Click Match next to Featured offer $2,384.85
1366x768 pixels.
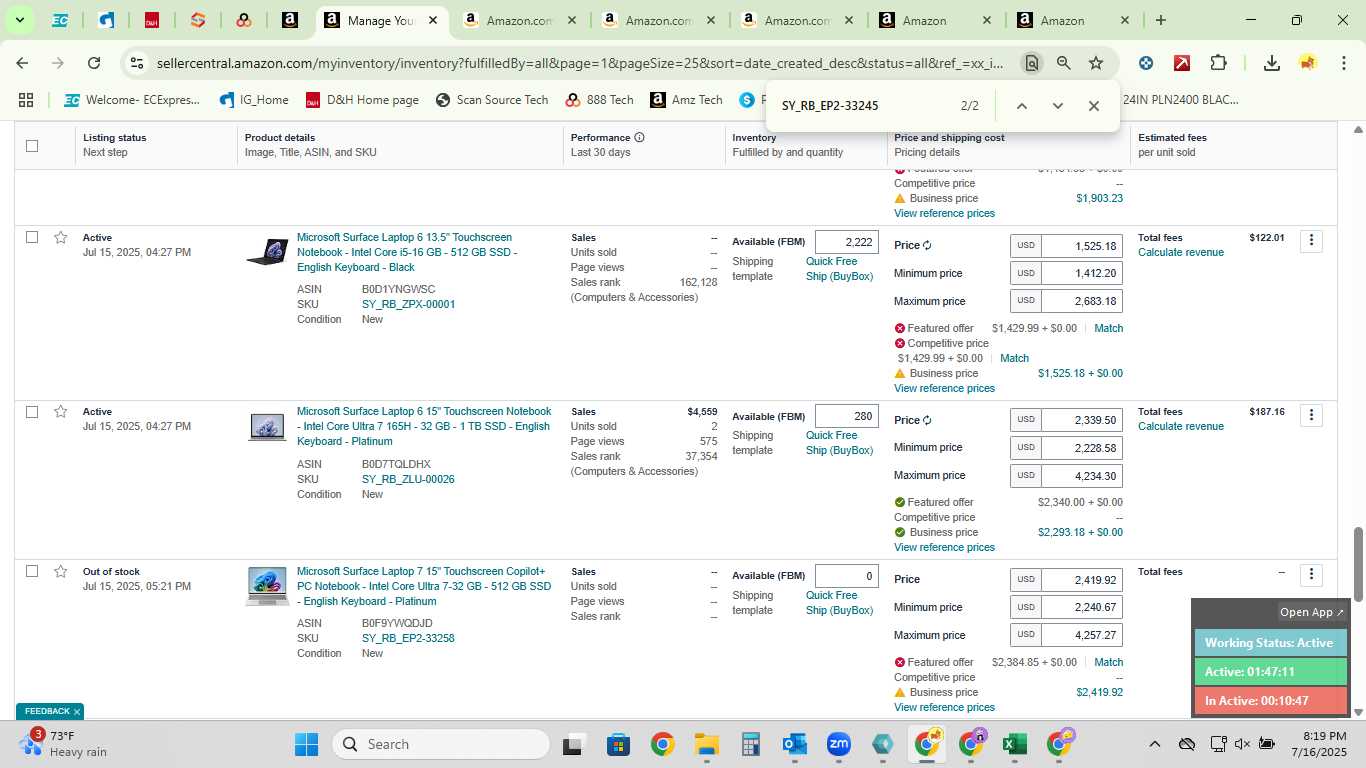point(1108,662)
